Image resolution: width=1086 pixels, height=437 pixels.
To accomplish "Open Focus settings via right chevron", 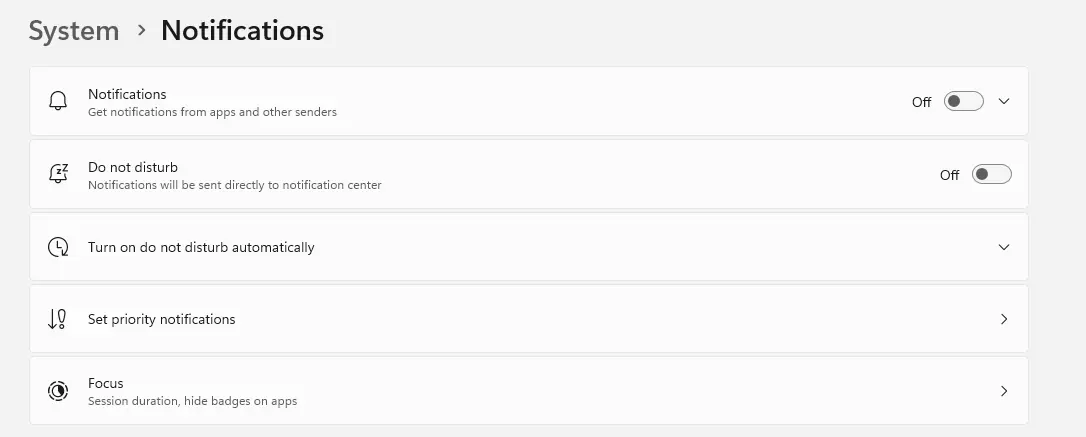I will click(1004, 391).
